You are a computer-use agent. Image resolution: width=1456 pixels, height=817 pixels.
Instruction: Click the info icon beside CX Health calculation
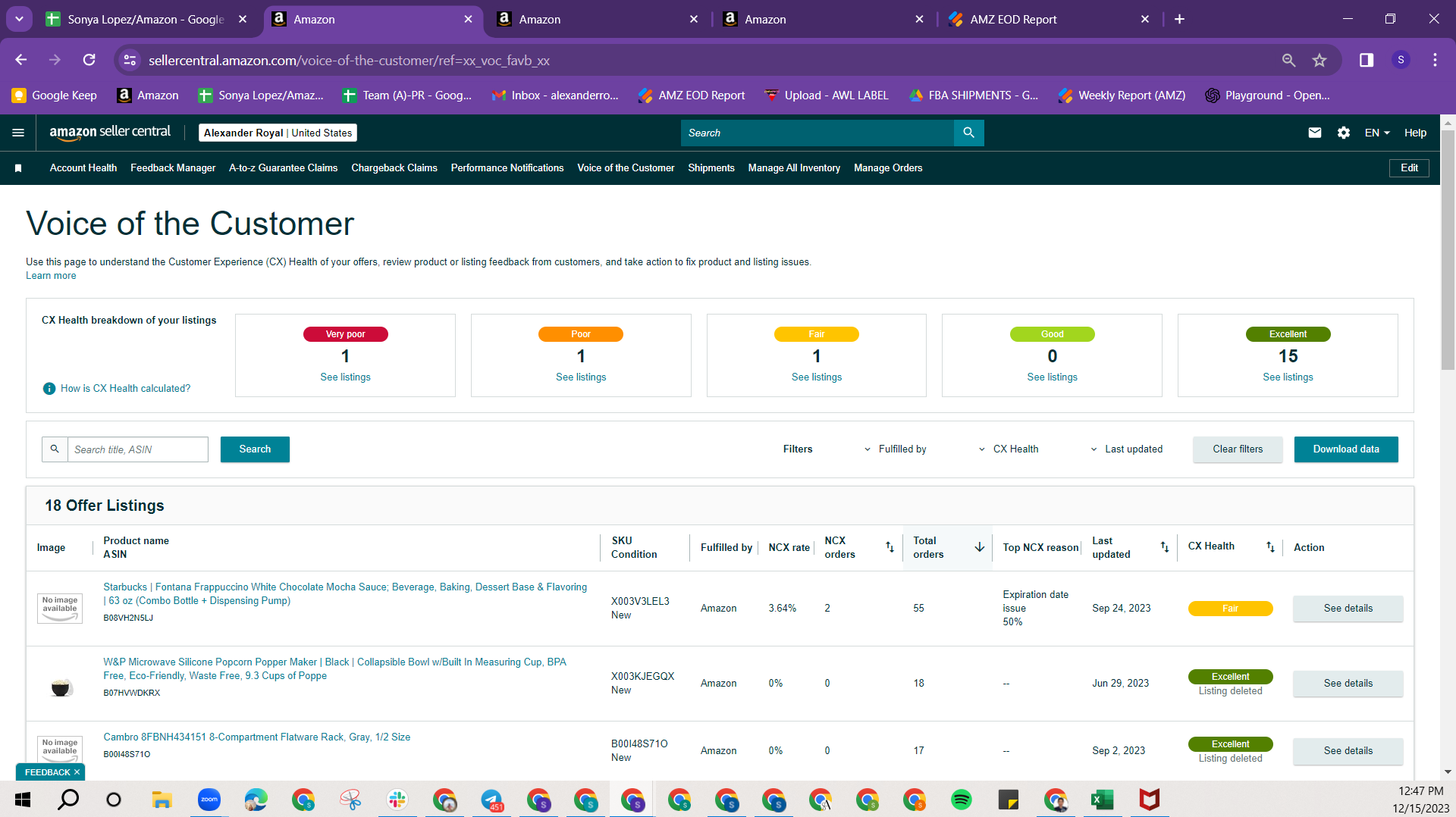click(49, 389)
